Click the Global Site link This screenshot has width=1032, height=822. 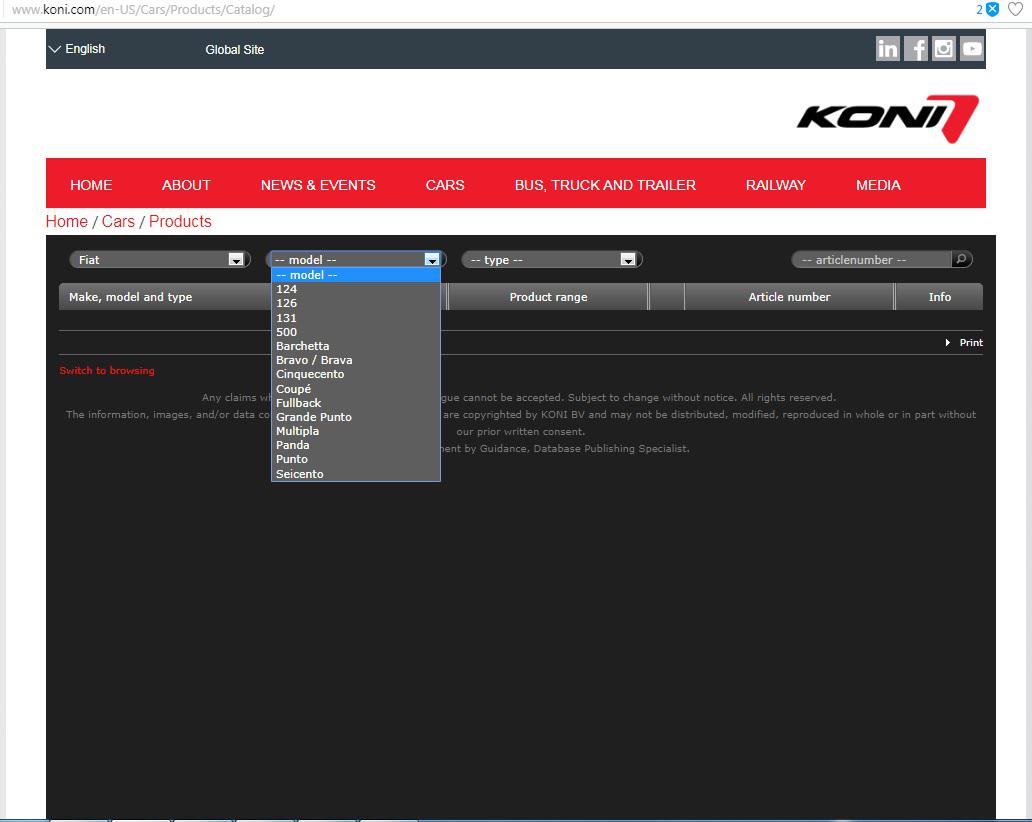(x=234, y=49)
